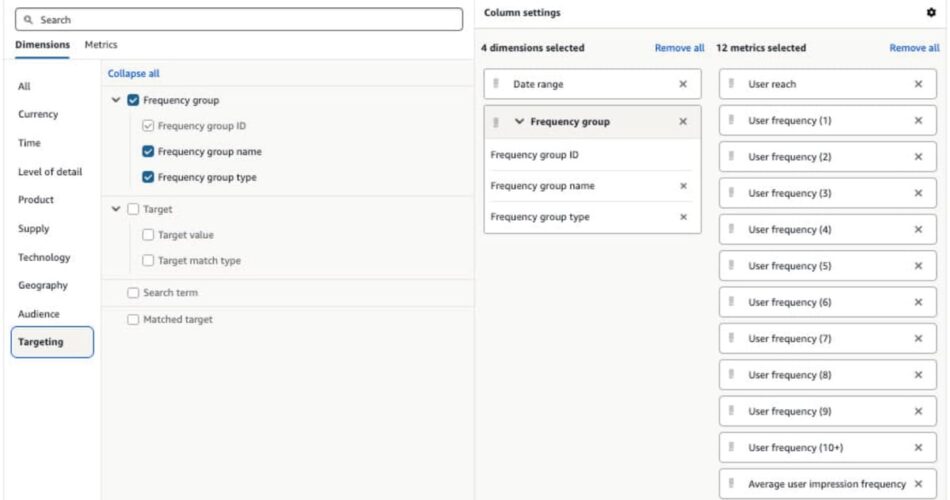This screenshot has width=950, height=500.
Task: Delete the User frequency (10+) metric
Action: click(x=918, y=448)
